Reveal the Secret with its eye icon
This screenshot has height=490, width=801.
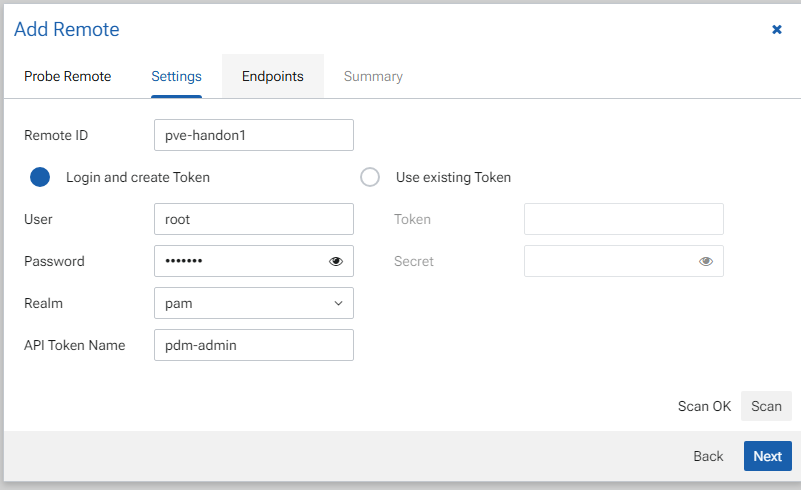(x=706, y=262)
